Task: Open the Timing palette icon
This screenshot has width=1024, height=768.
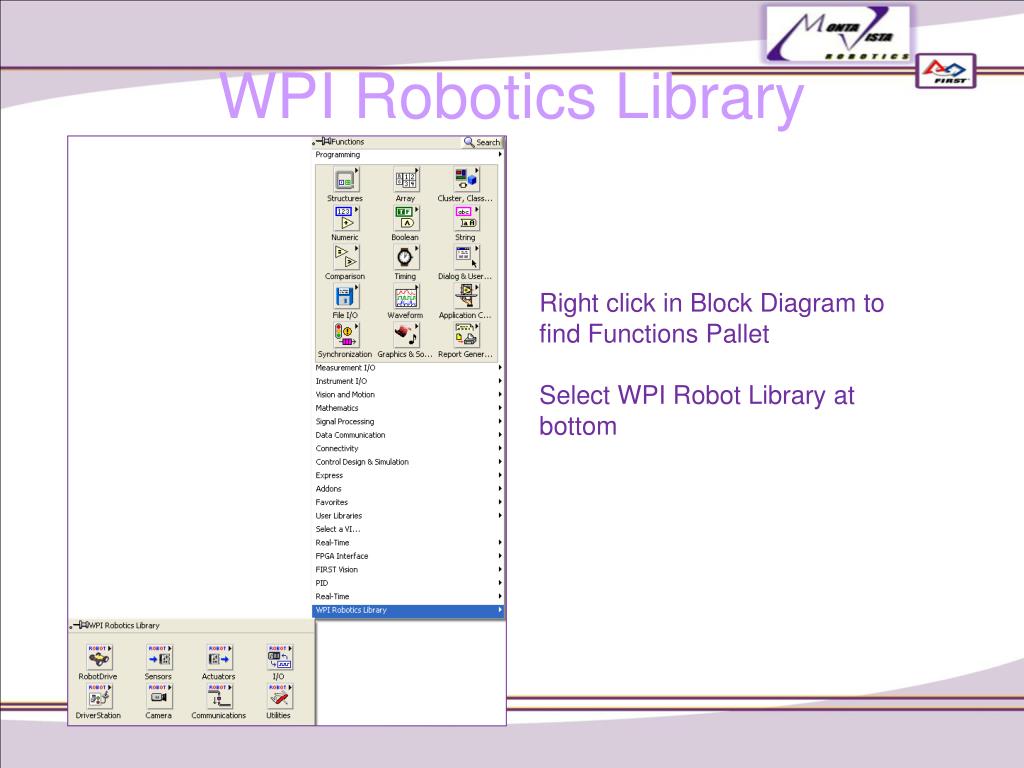Action: click(406, 257)
